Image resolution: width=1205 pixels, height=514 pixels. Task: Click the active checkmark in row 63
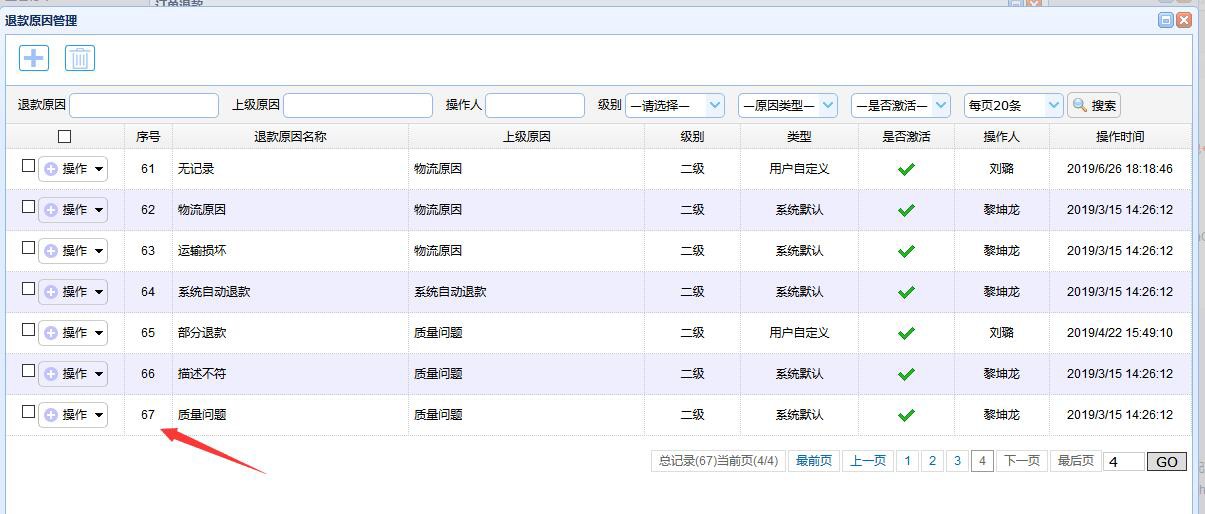click(906, 251)
